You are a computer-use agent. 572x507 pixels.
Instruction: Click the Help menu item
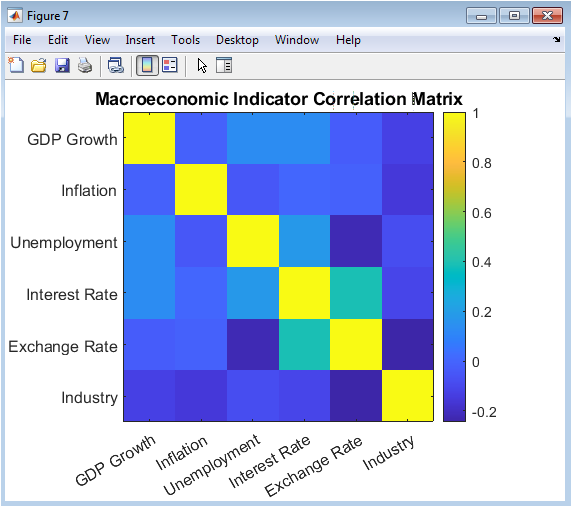pos(348,40)
